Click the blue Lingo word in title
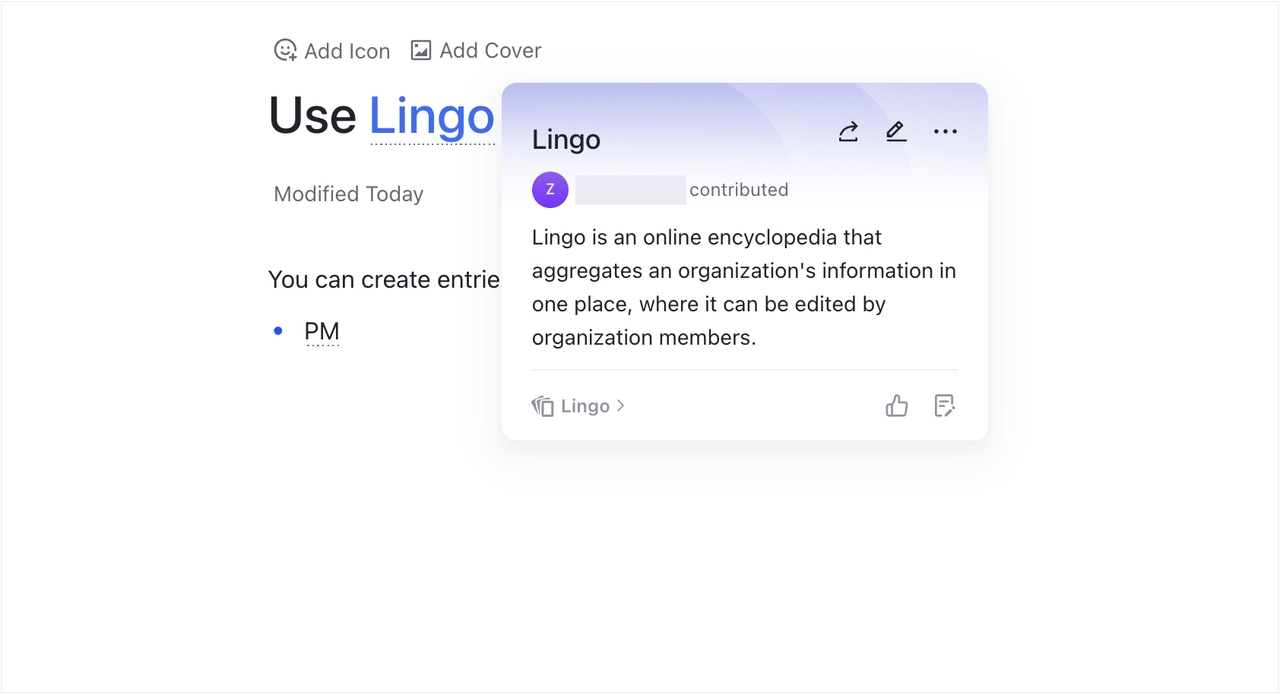 pos(432,116)
